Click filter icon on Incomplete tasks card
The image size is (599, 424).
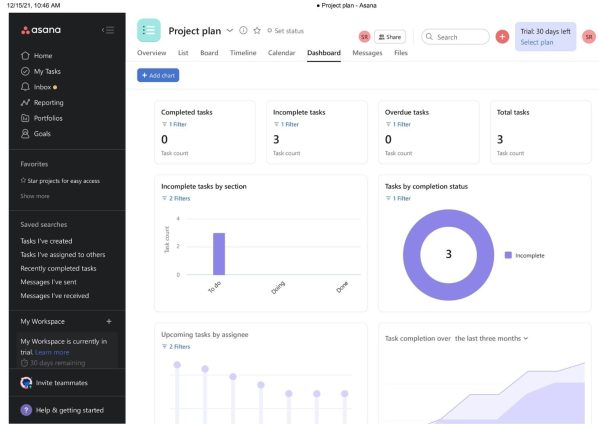tap(276, 125)
